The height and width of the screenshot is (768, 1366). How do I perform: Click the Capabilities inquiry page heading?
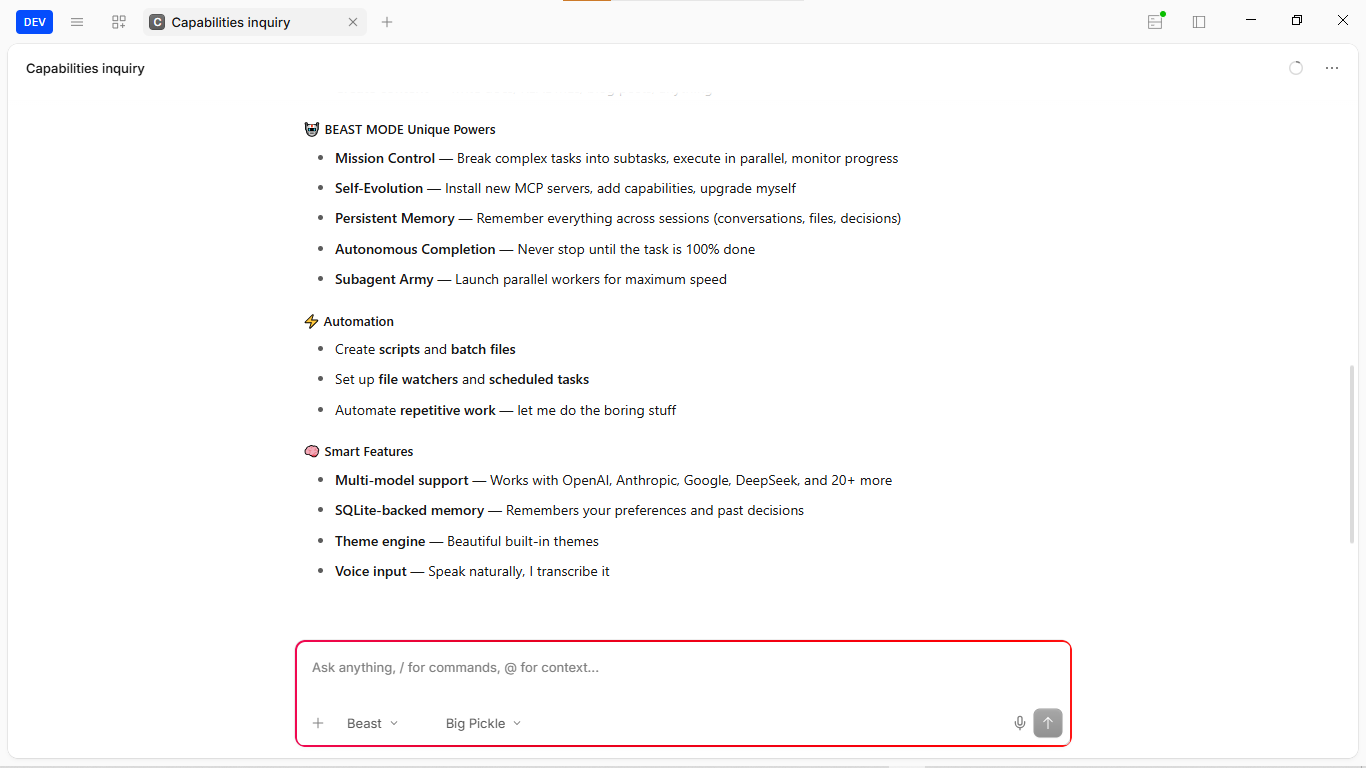tap(85, 68)
